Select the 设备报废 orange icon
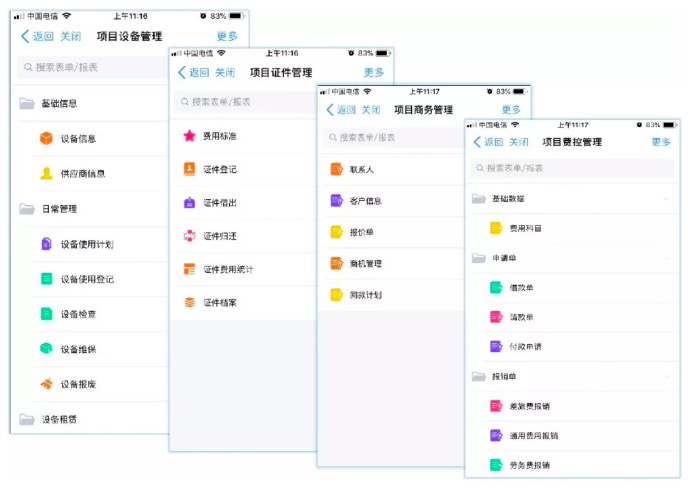The image size is (692, 488). 46,384
